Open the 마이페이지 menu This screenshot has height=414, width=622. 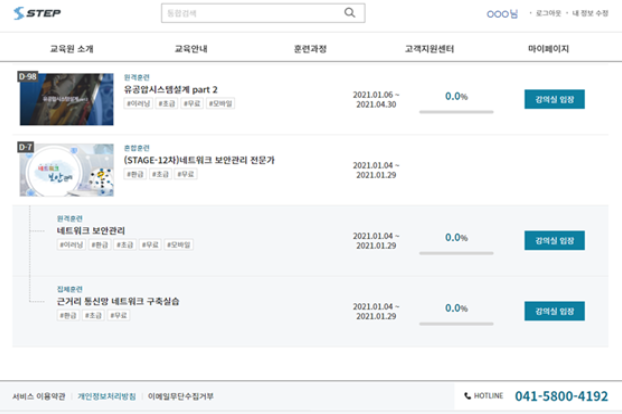[548, 49]
